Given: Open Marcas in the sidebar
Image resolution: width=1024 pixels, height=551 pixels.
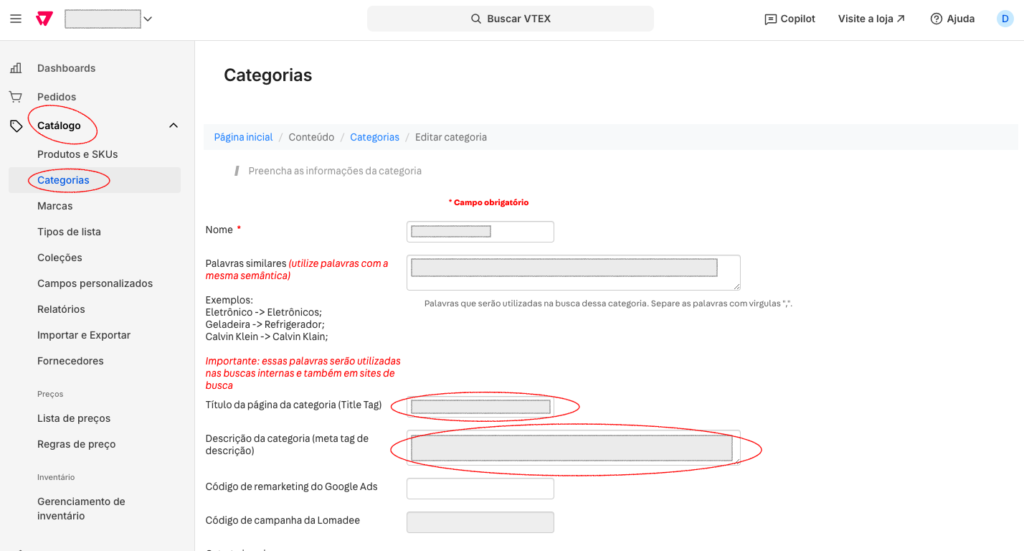Looking at the screenshot, I should click(55, 206).
